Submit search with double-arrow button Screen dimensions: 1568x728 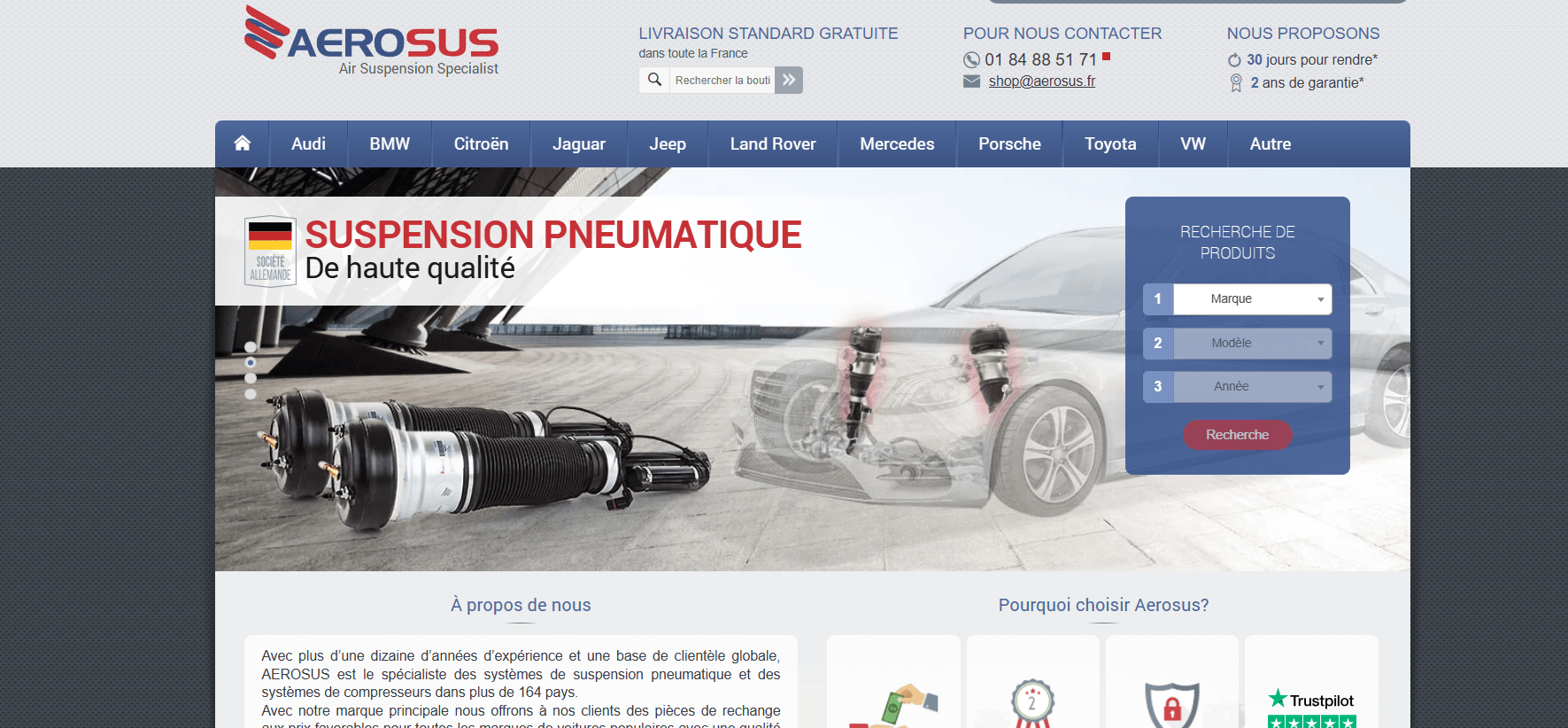tap(789, 80)
